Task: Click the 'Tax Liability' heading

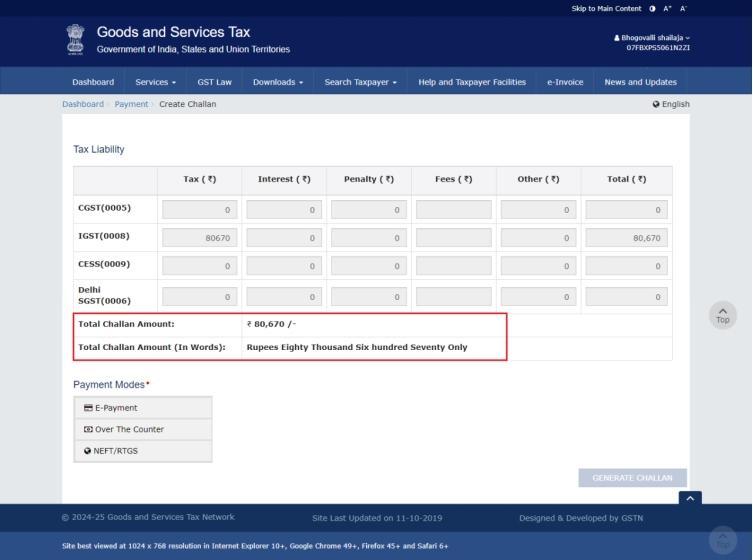Action: pos(99,149)
